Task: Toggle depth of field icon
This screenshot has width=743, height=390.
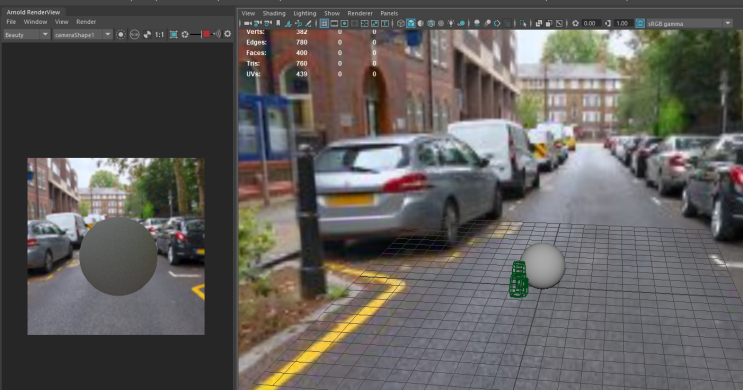Action: (x=507, y=23)
